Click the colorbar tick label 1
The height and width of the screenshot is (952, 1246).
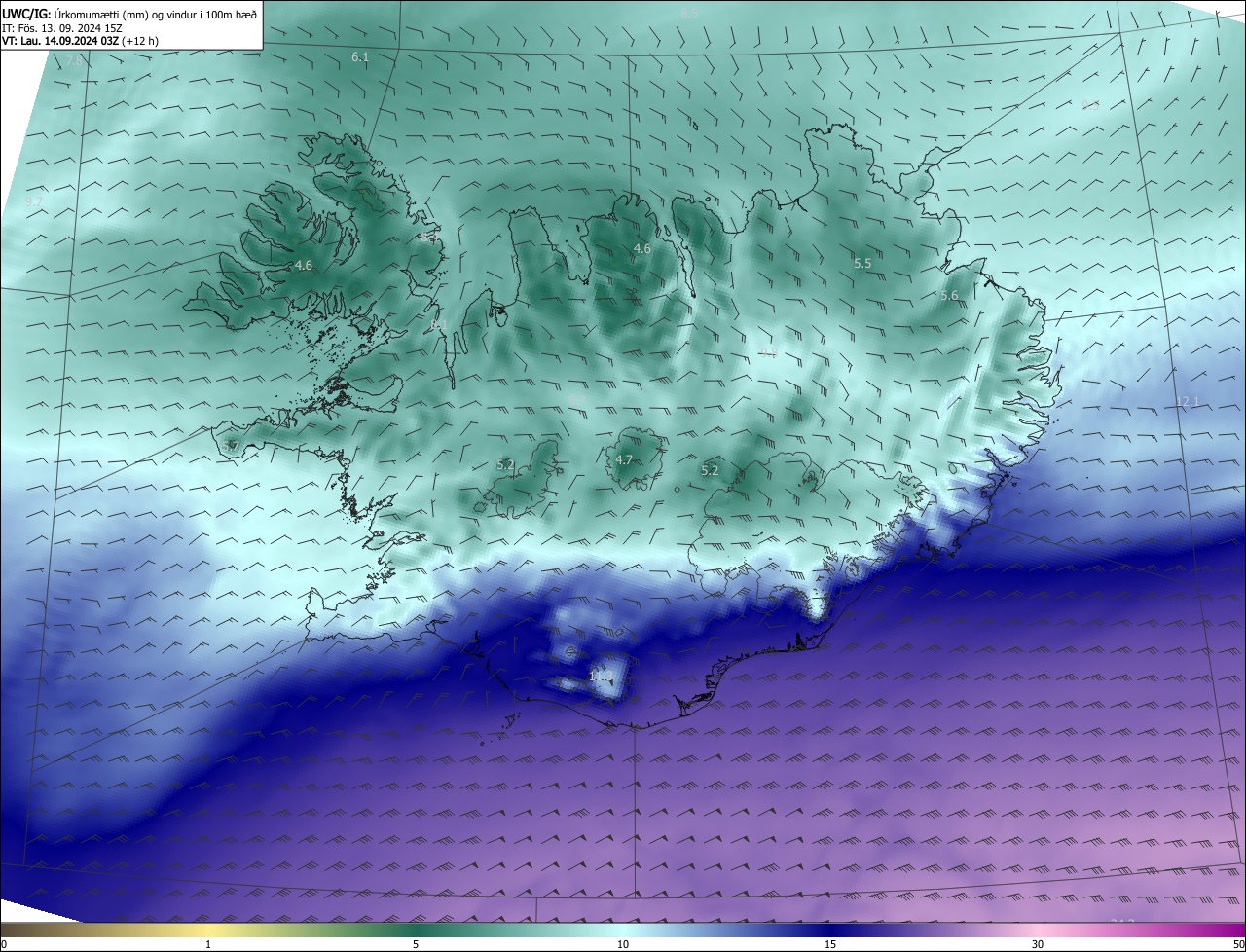208,944
